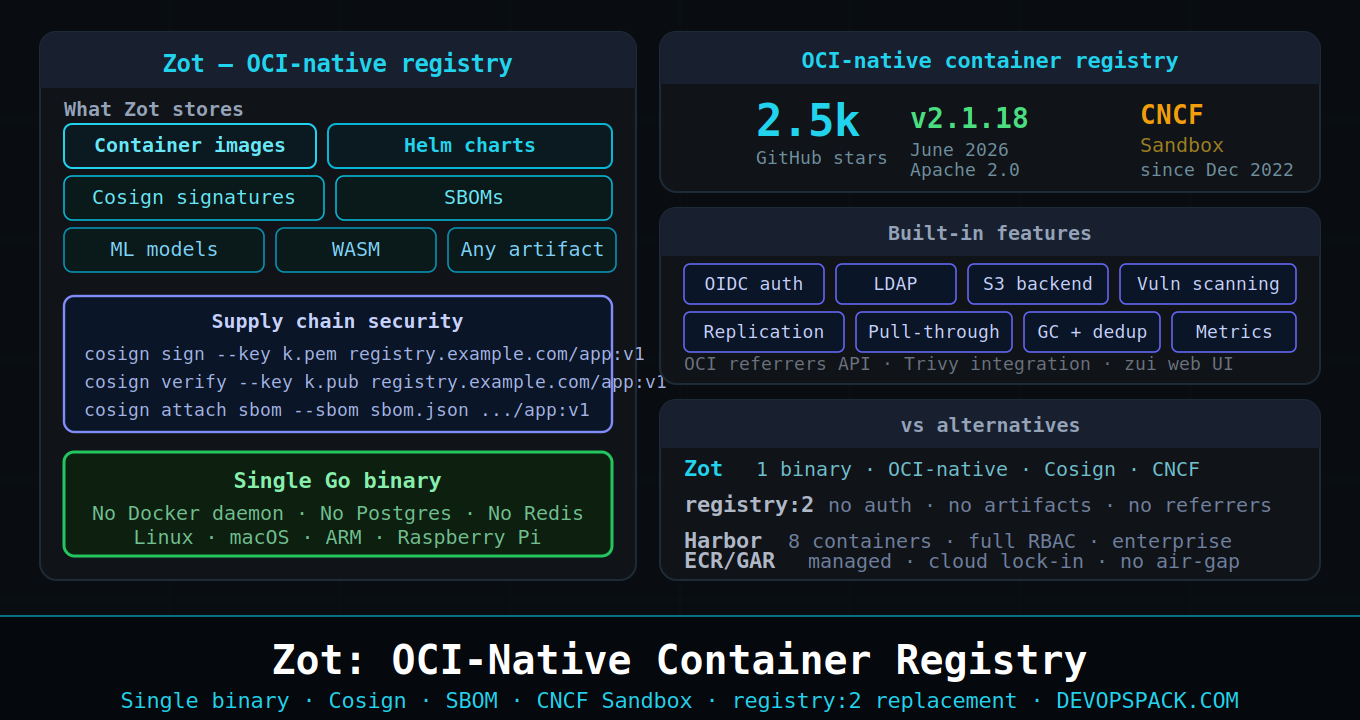Screen dimensions: 1360x720
Task: Click the Linux · macOS · ARM line
Action: [x=338, y=538]
